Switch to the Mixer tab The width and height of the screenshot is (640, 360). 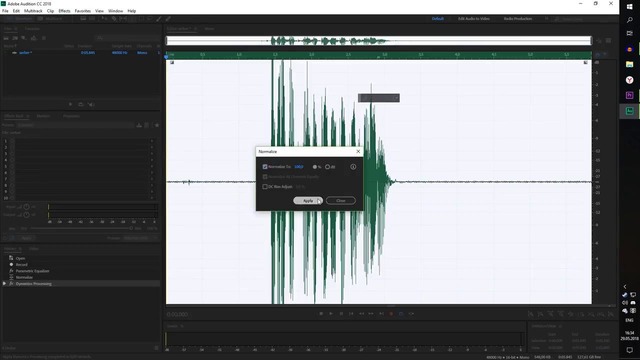pyautogui.click(x=209, y=29)
